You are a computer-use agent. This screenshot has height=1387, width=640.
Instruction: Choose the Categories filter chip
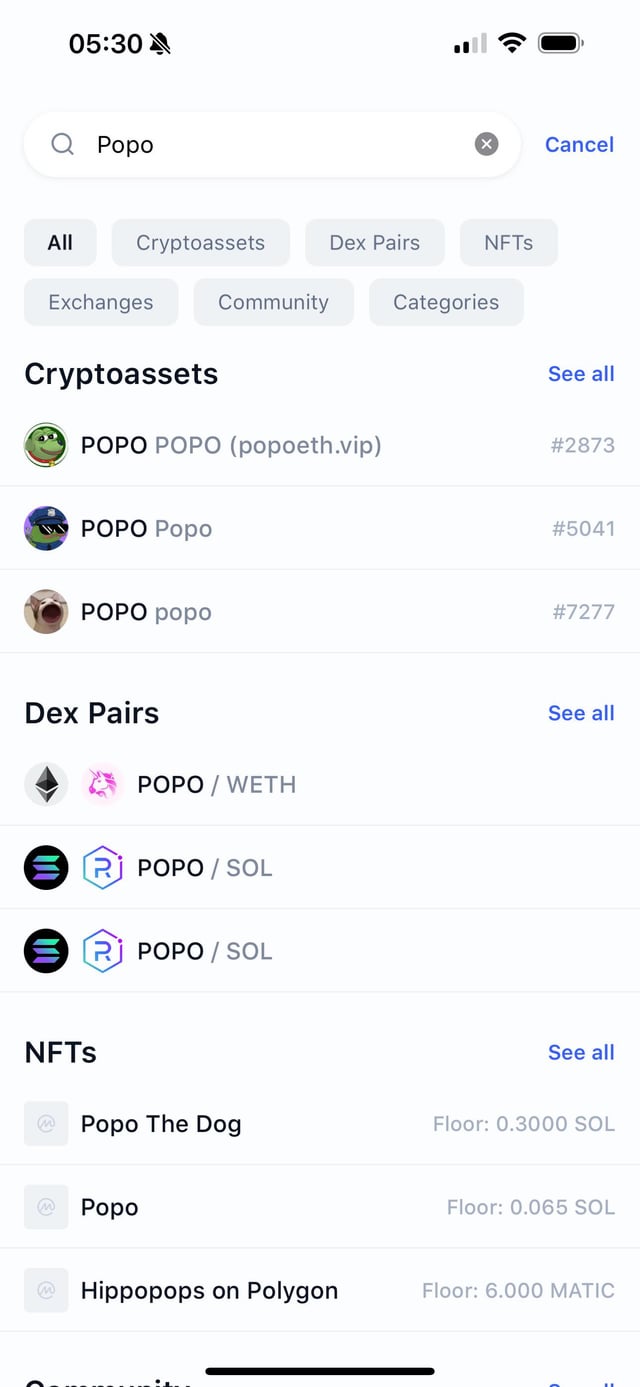446,302
